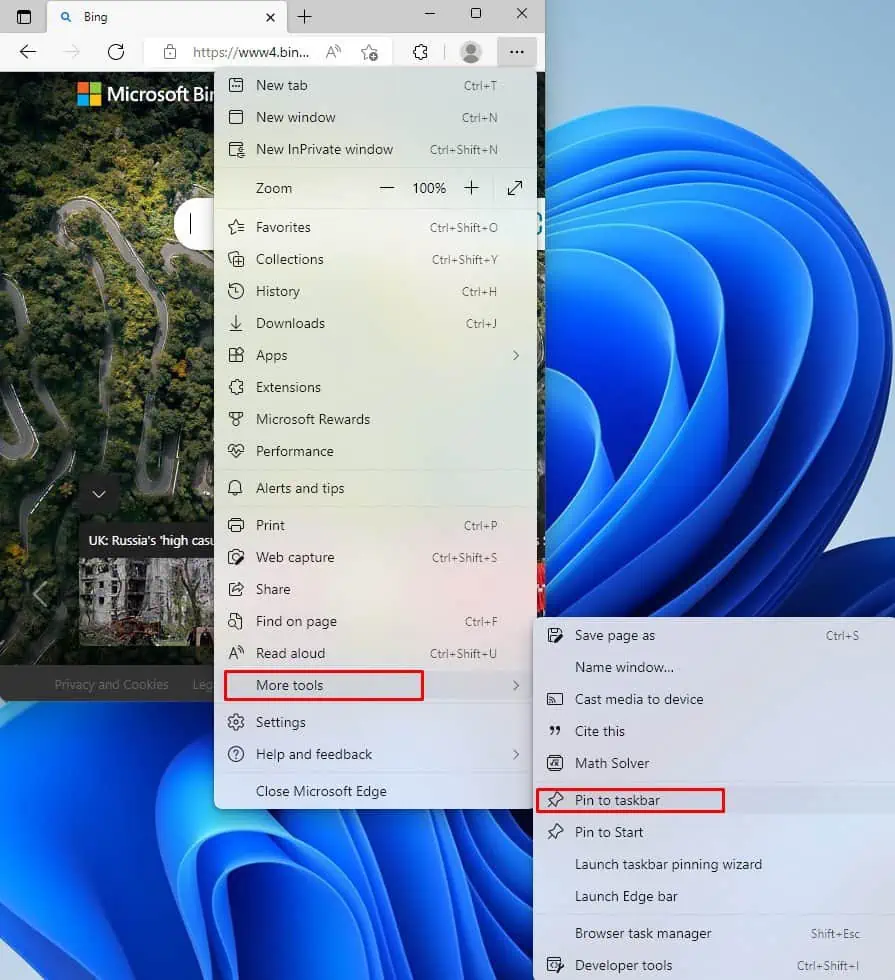This screenshot has width=895, height=980.
Task: Open the profile avatar icon
Action: click(471, 52)
